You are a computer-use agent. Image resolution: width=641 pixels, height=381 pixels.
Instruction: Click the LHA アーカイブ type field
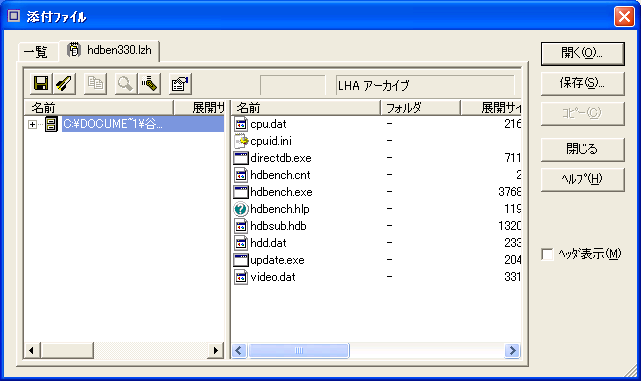tap(425, 85)
